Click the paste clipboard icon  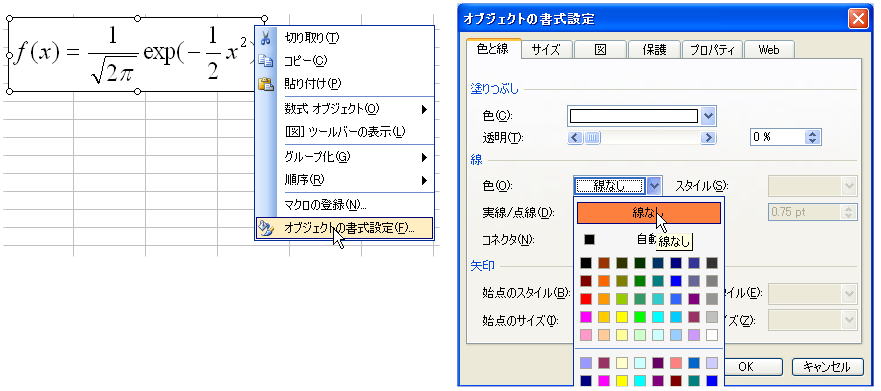click(265, 84)
